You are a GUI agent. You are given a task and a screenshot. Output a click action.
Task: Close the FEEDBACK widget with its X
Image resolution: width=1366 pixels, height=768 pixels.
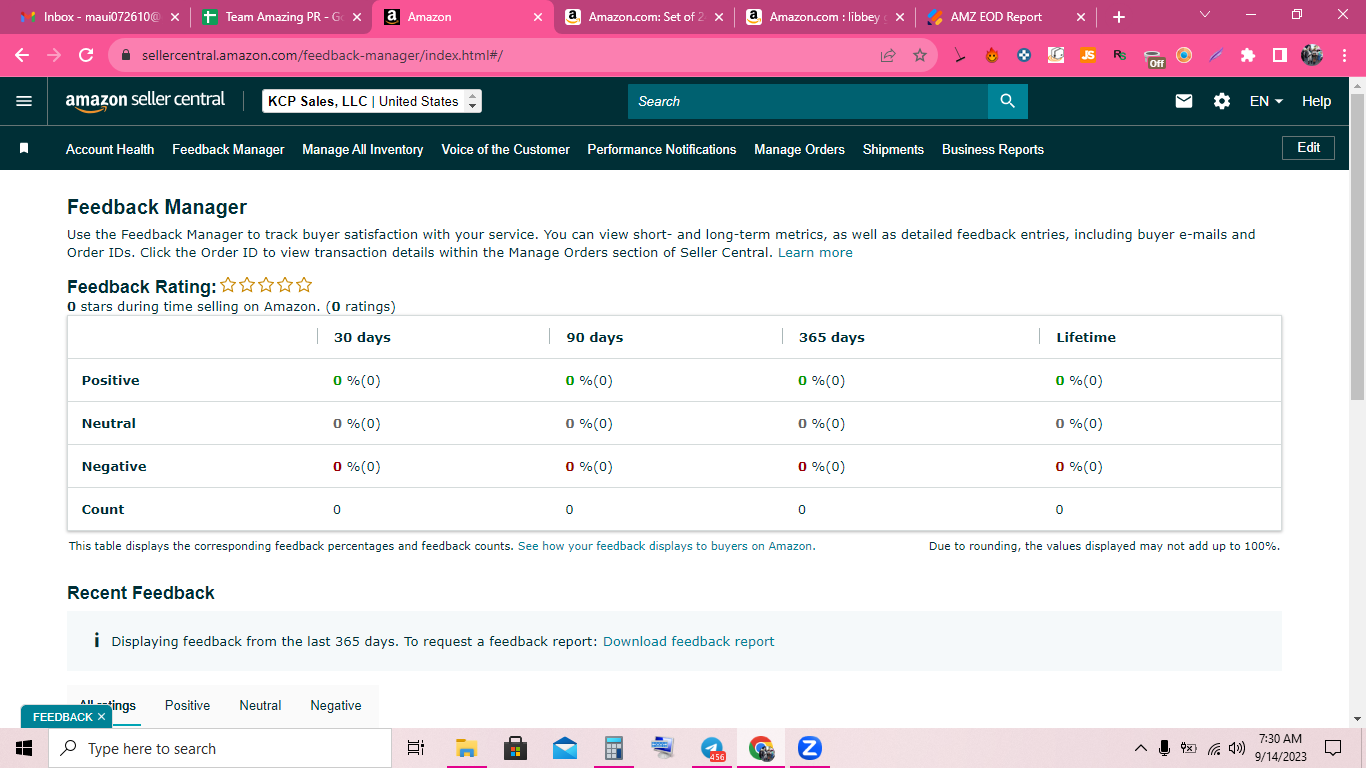[101, 717]
